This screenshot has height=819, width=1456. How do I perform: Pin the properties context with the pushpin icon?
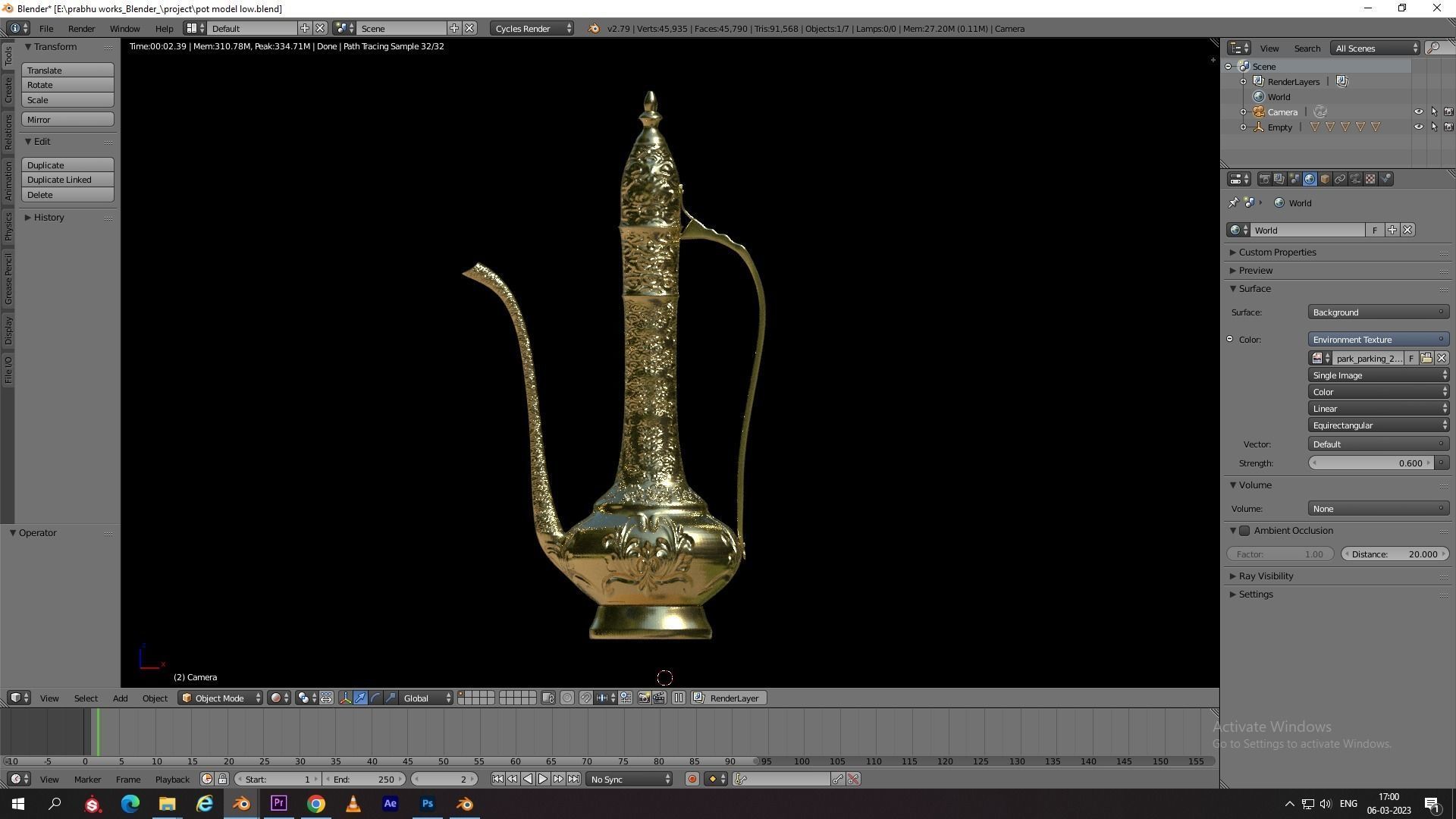1233,203
